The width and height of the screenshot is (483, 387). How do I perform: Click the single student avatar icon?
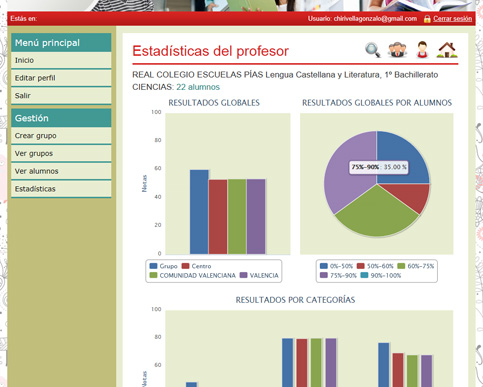(422, 50)
